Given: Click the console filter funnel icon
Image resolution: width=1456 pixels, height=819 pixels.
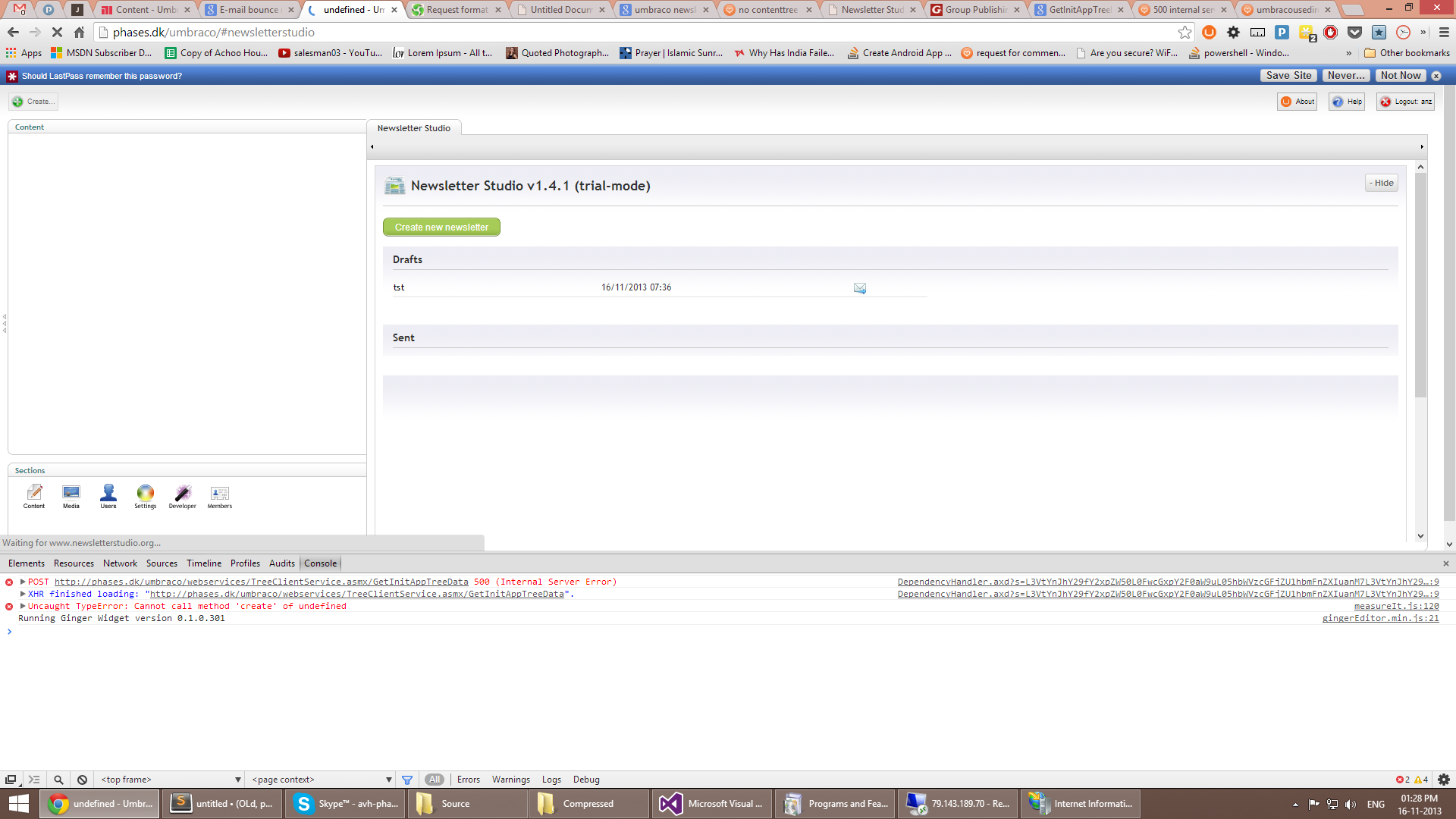Looking at the screenshot, I should pyautogui.click(x=407, y=780).
